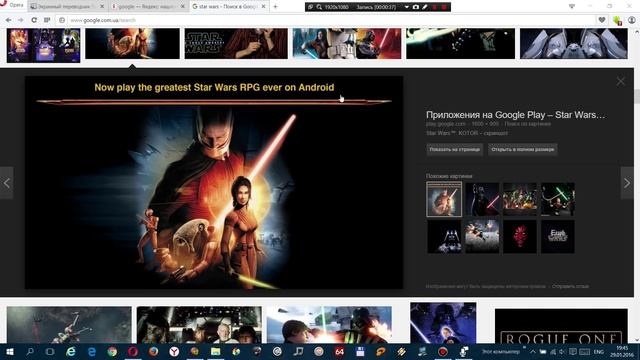Reload the Google search page
The height and width of the screenshot is (360, 640).
tap(34, 20)
